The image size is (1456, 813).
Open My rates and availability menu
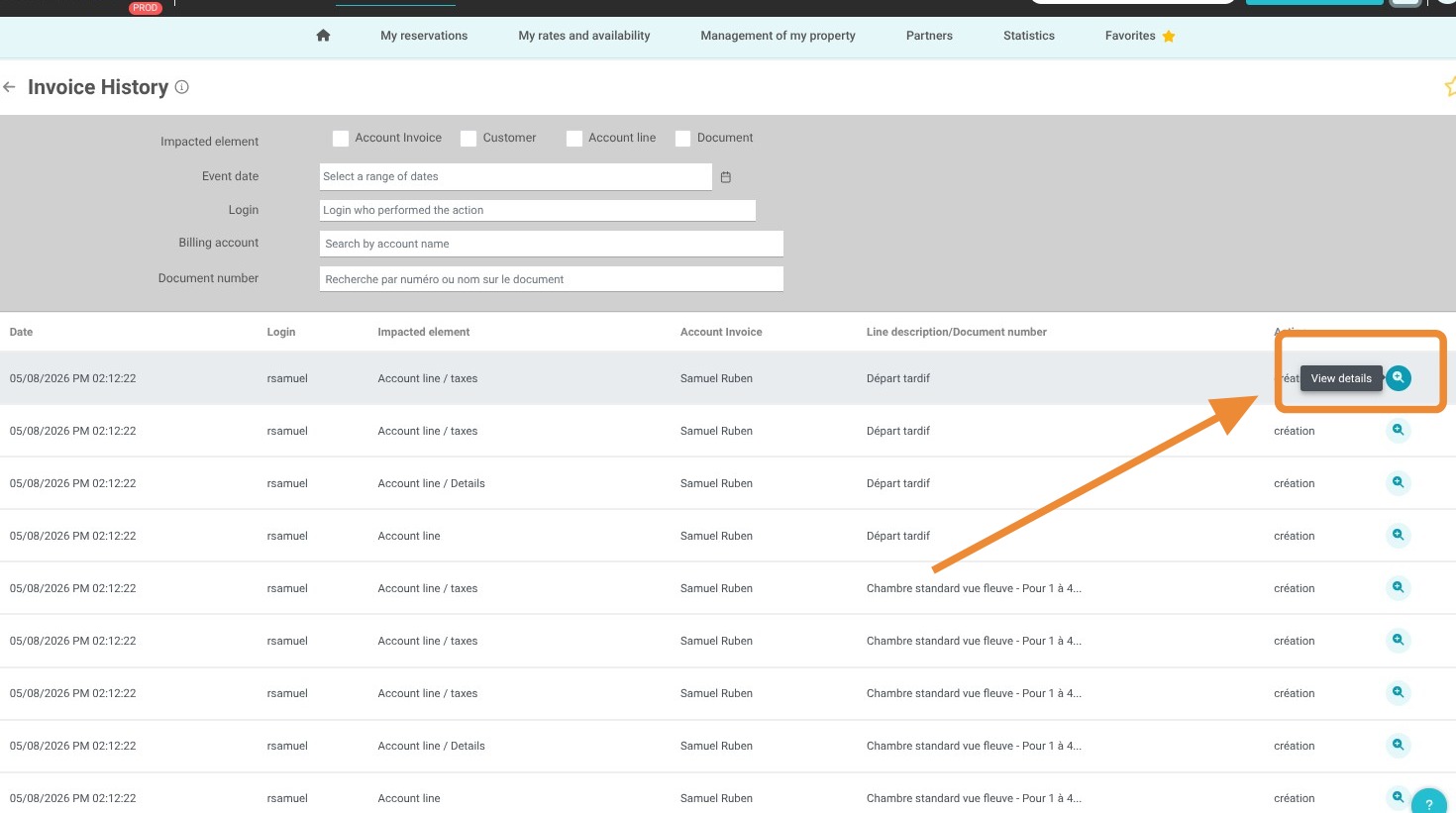pos(584,36)
